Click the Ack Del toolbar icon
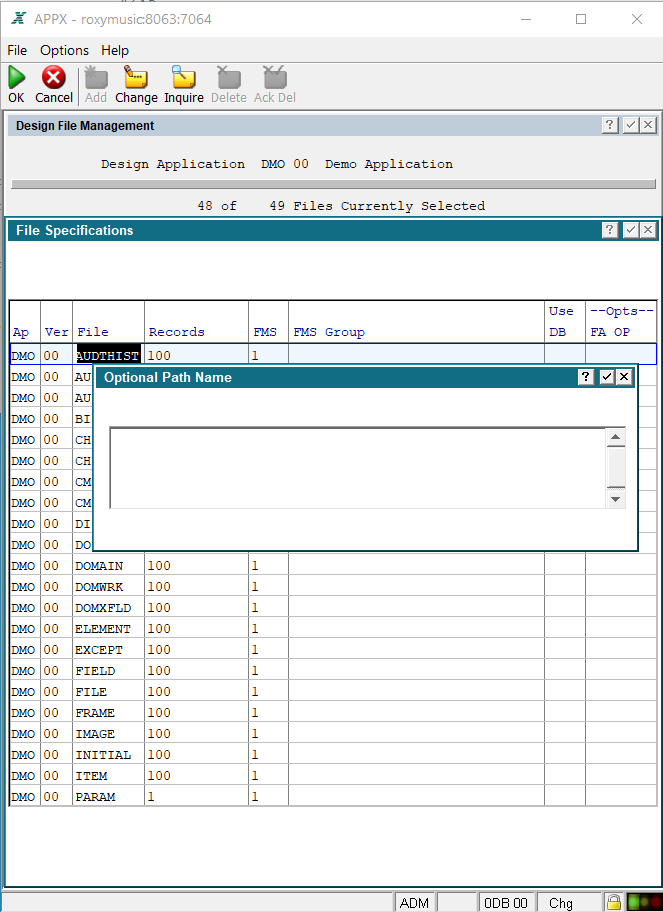Viewport: 663px width, 912px height. pyautogui.click(x=275, y=77)
